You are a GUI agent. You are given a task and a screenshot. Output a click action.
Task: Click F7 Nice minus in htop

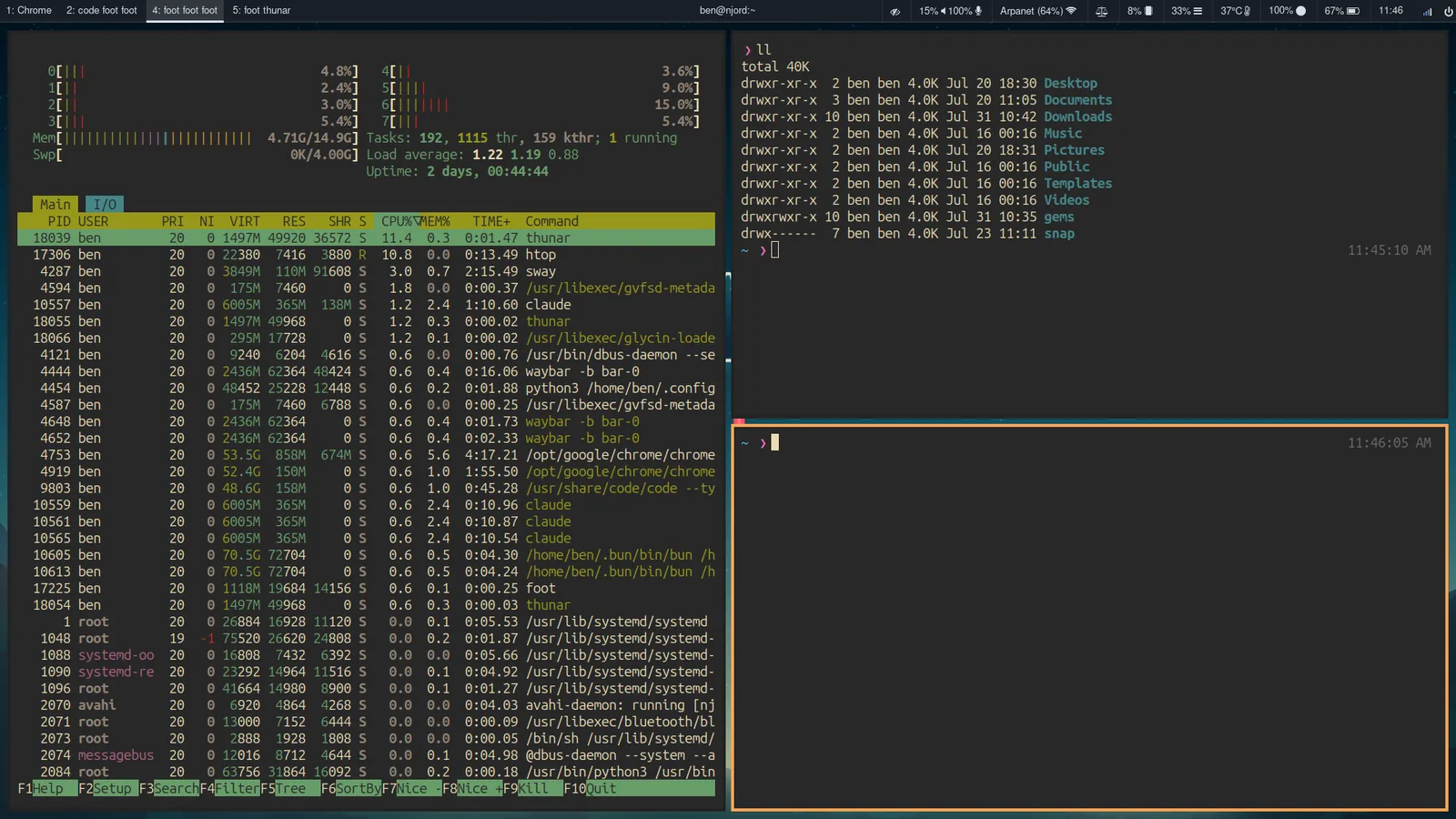pos(411,789)
